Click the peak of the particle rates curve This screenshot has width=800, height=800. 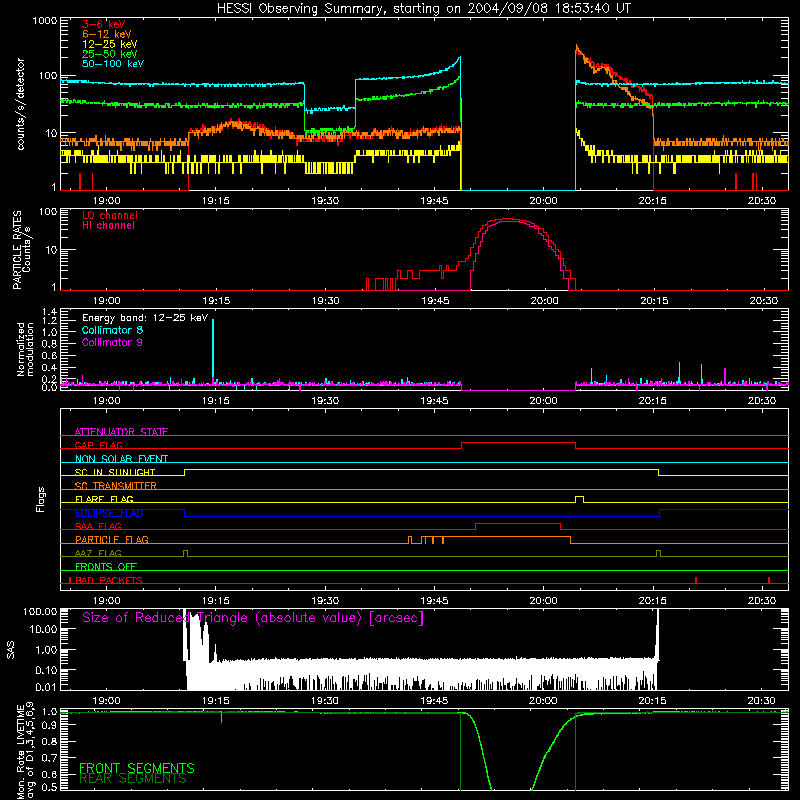point(507,219)
